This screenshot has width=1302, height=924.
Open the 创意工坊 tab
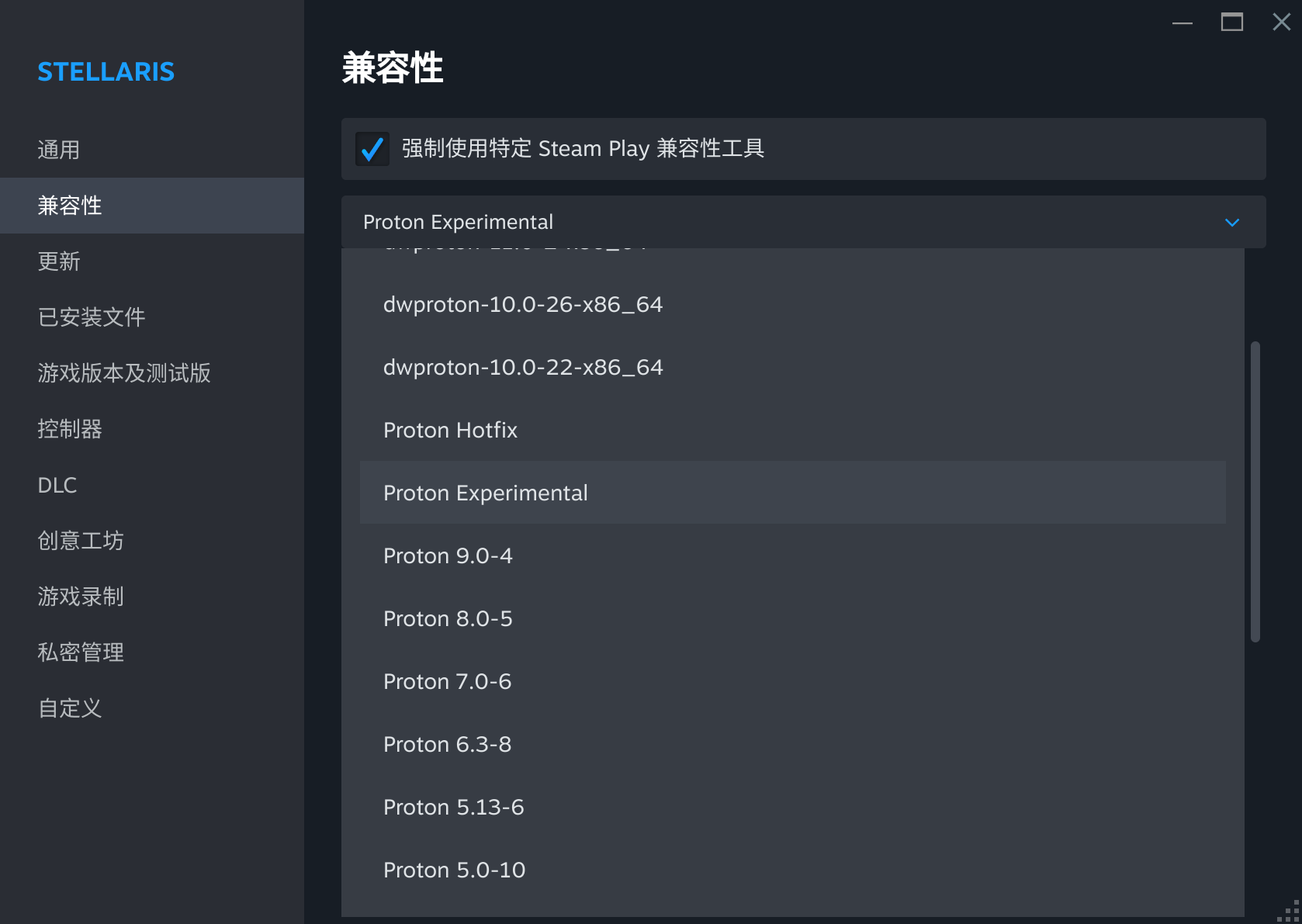152,541
